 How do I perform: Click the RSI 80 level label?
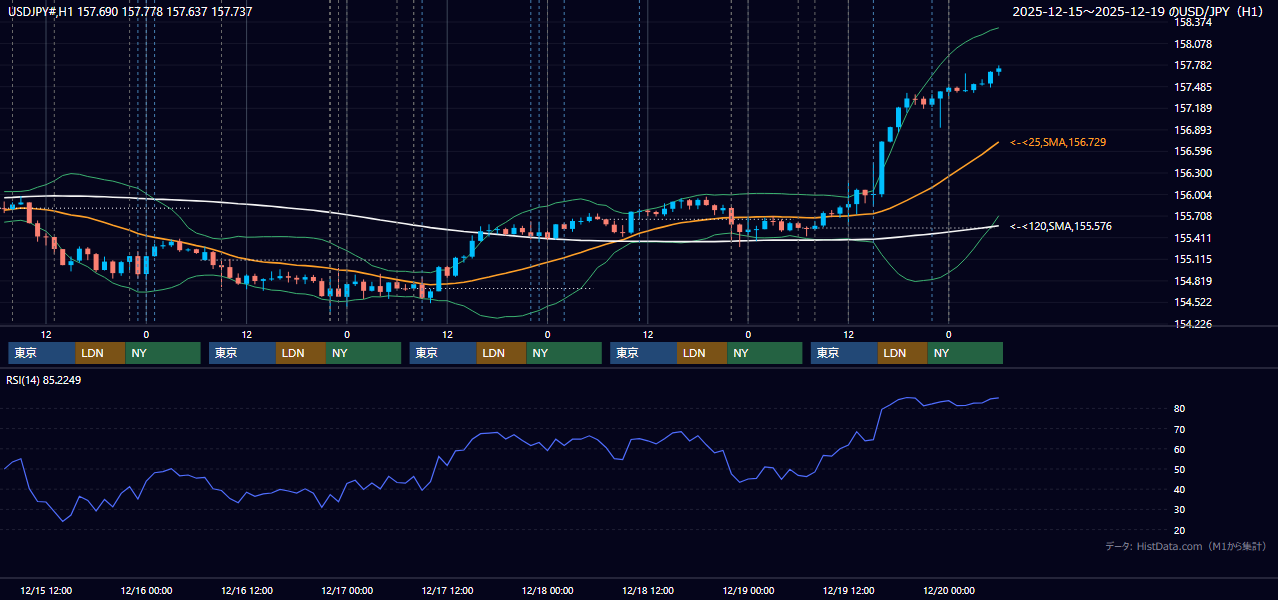pos(1180,409)
